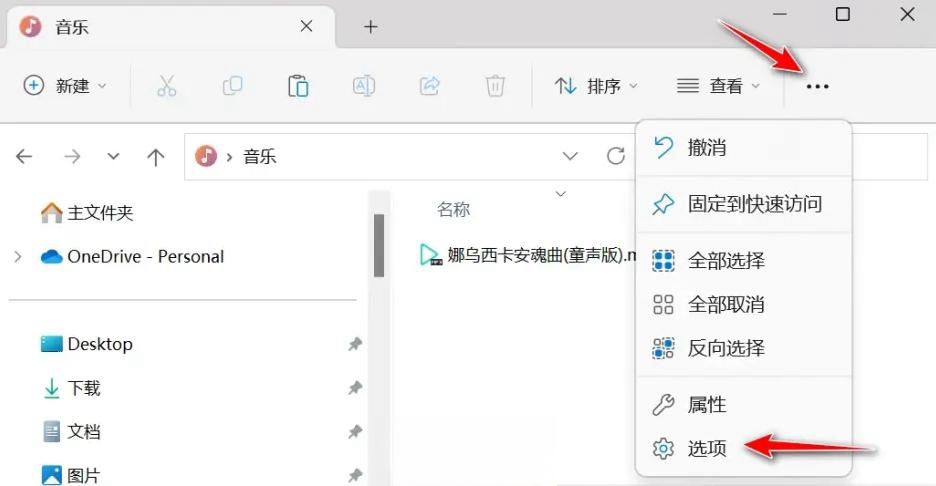Click the breadcrumb chevron before 音乐

(x=229, y=157)
